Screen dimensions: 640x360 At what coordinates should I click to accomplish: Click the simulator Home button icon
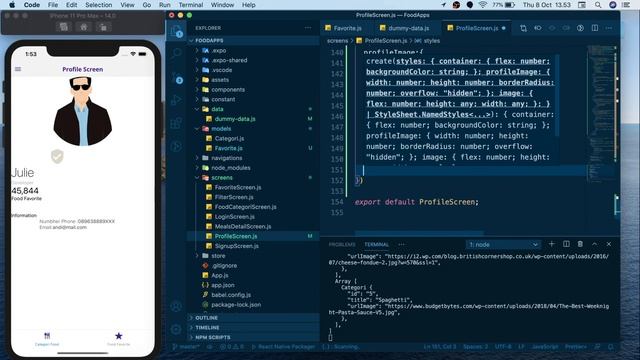click(84, 27)
